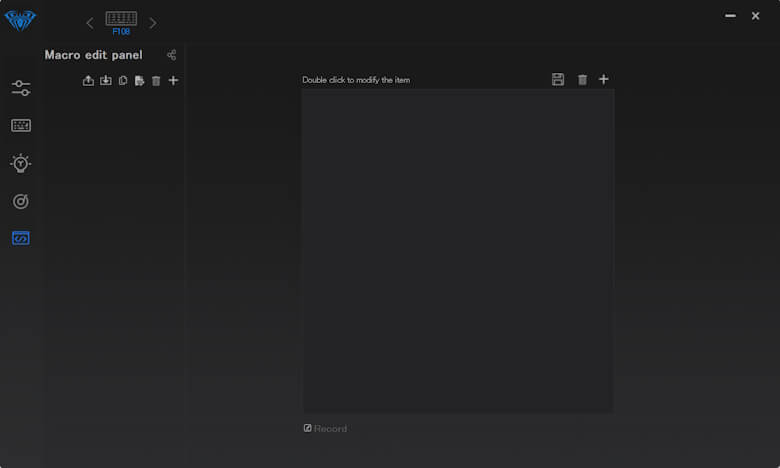Select the F108 keyboard device
This screenshot has width=780, height=468.
click(121, 23)
